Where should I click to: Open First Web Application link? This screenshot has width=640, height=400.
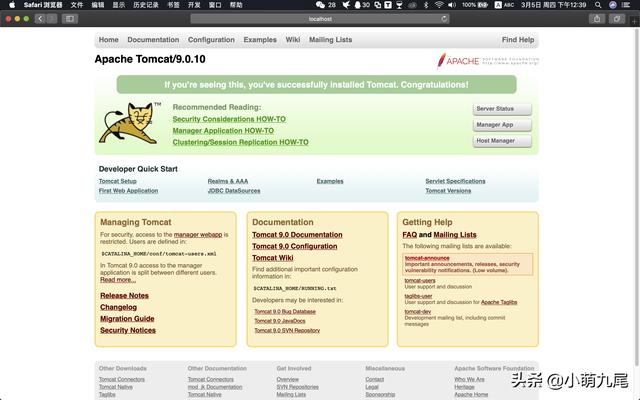(128, 191)
